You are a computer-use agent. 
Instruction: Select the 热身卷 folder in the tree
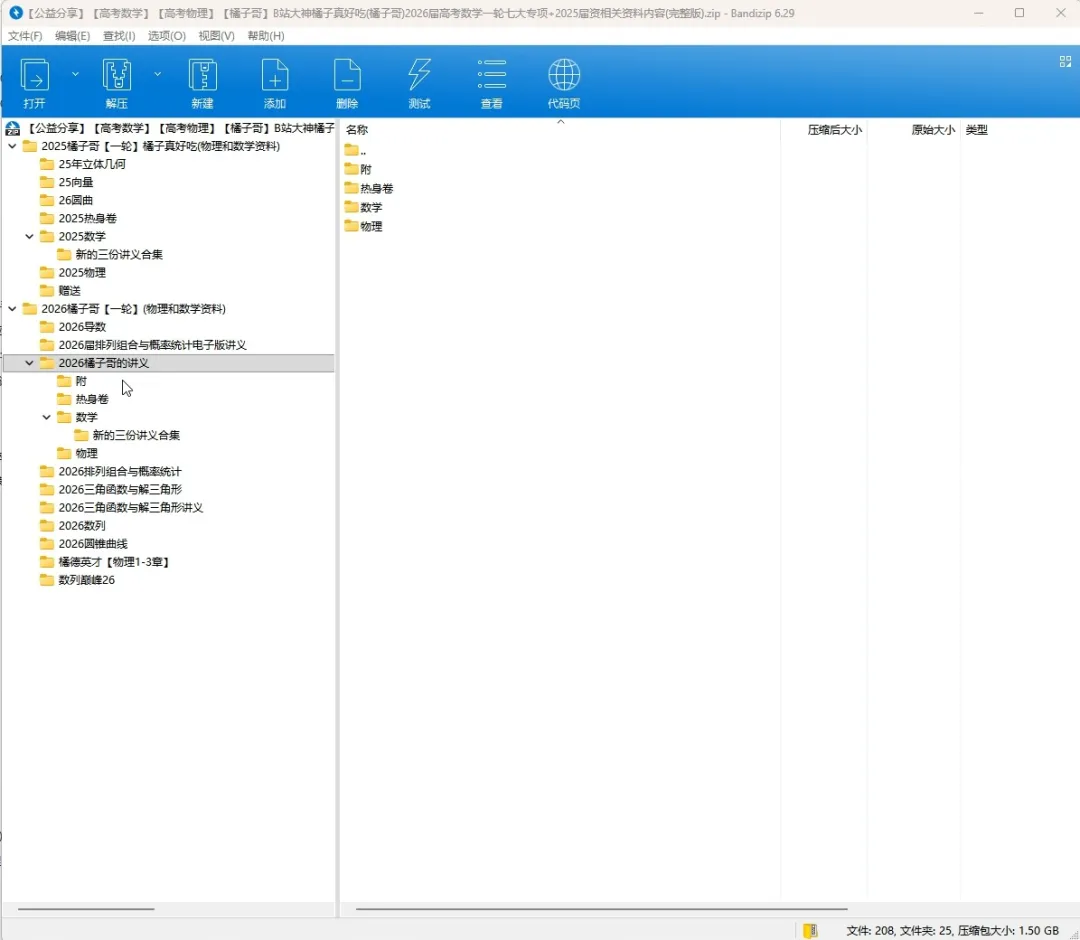coord(83,399)
